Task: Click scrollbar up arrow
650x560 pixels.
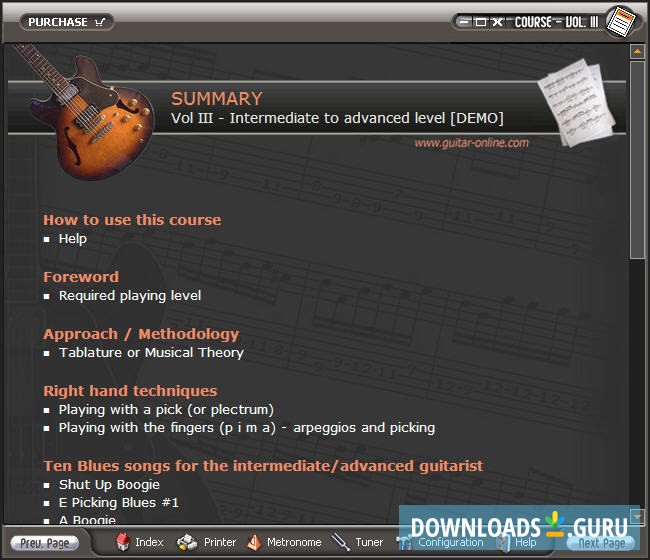Action: point(637,52)
